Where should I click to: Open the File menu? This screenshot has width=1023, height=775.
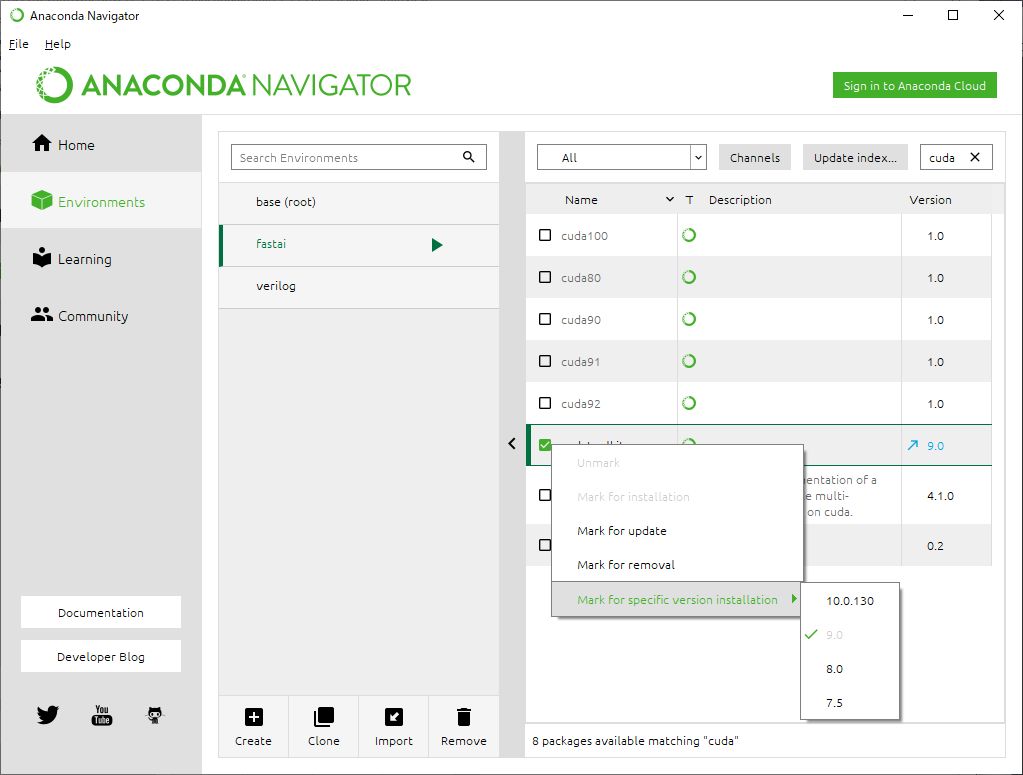point(18,44)
